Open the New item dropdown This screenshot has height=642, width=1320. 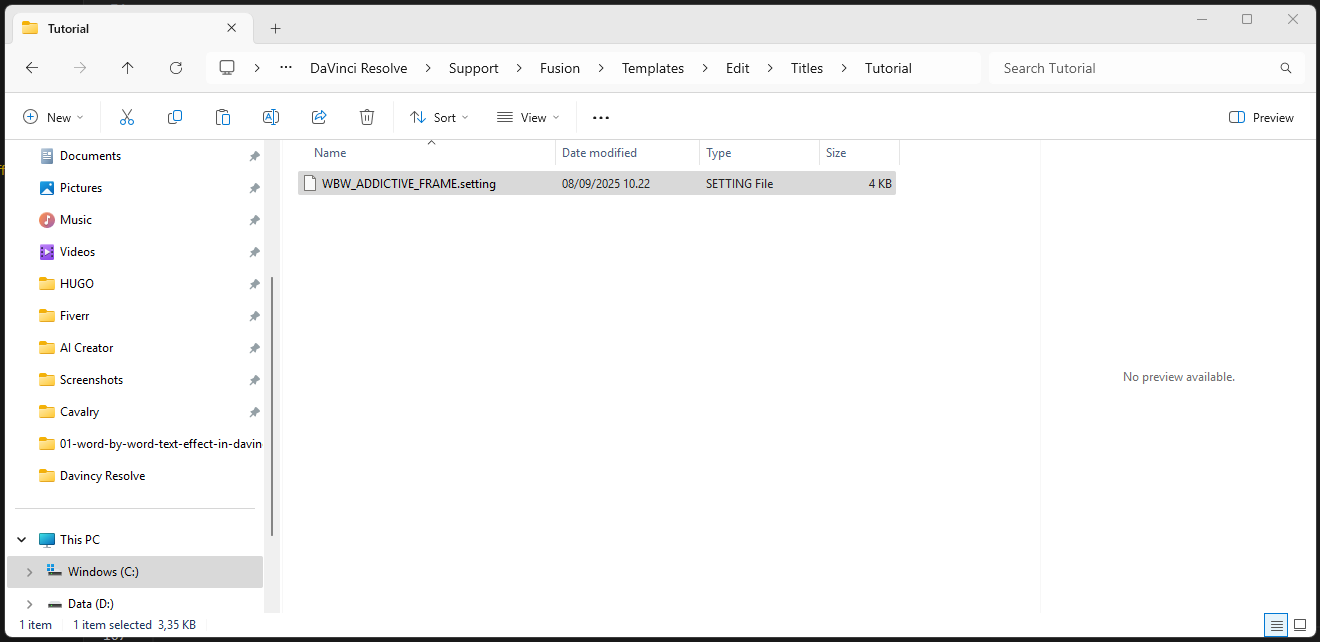coord(54,118)
